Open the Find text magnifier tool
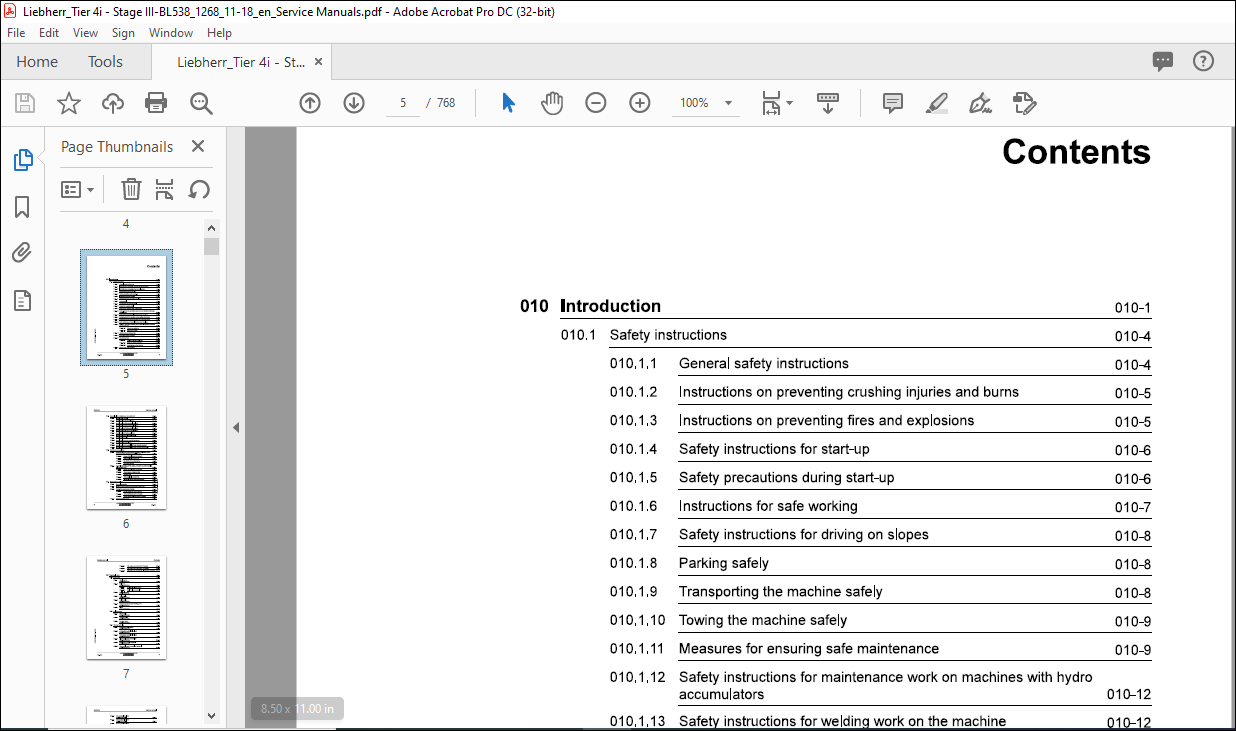The height and width of the screenshot is (731, 1236). point(201,103)
